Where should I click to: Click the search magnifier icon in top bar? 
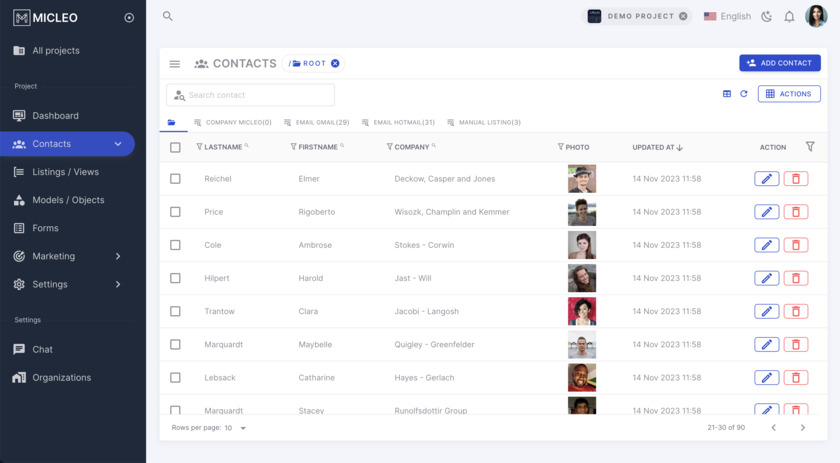pyautogui.click(x=168, y=16)
